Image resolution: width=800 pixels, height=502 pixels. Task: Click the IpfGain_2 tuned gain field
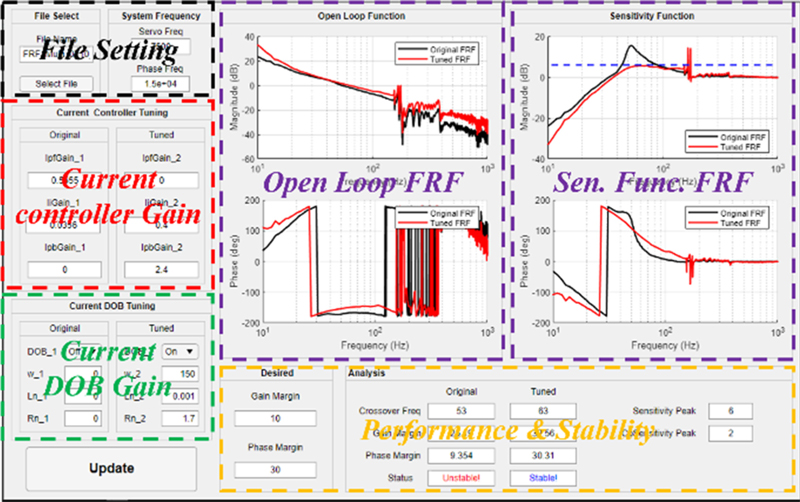point(161,182)
